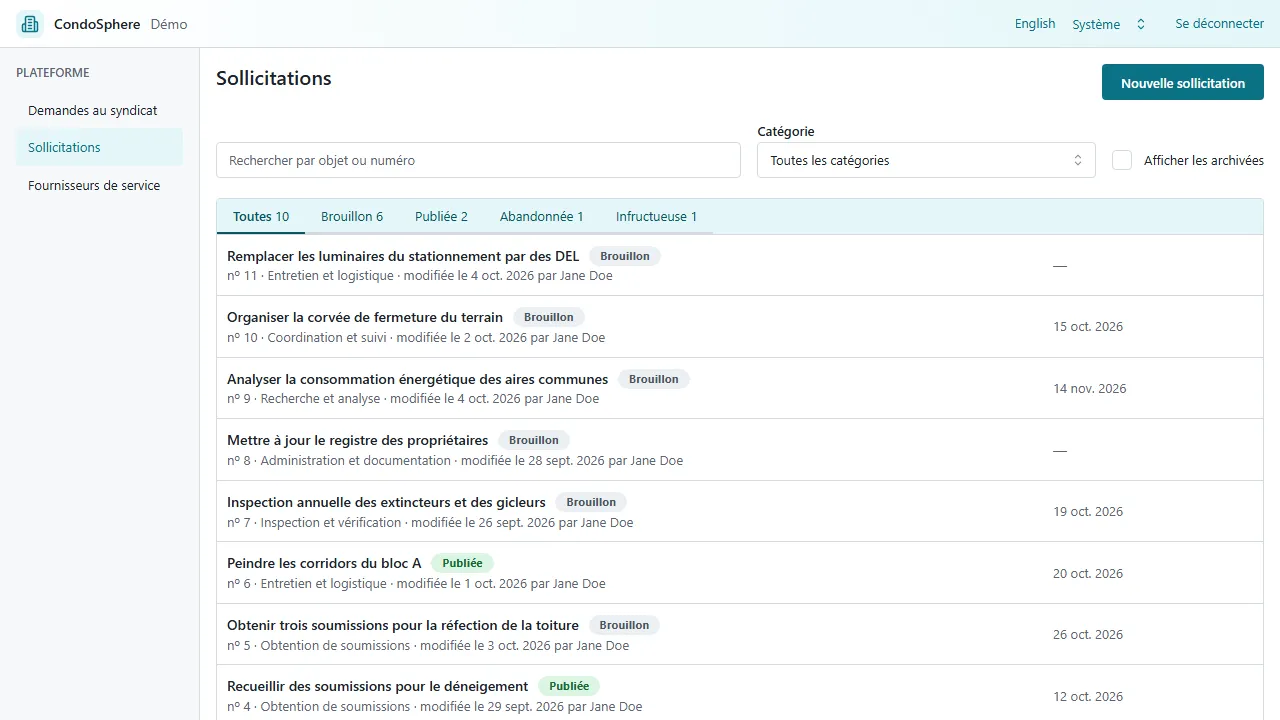This screenshot has height=720, width=1280.
Task: Switch language to English
Action: (1035, 24)
